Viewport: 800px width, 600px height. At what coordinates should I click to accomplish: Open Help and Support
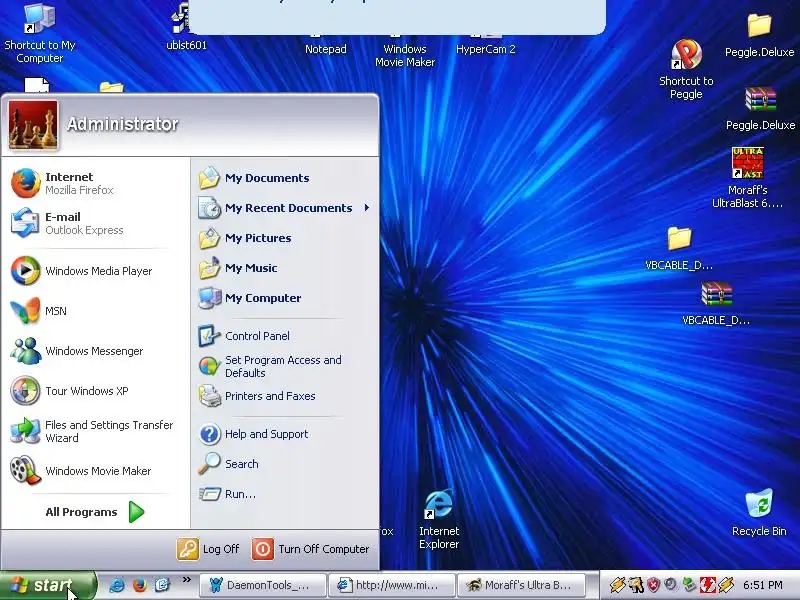[x=284, y=434]
